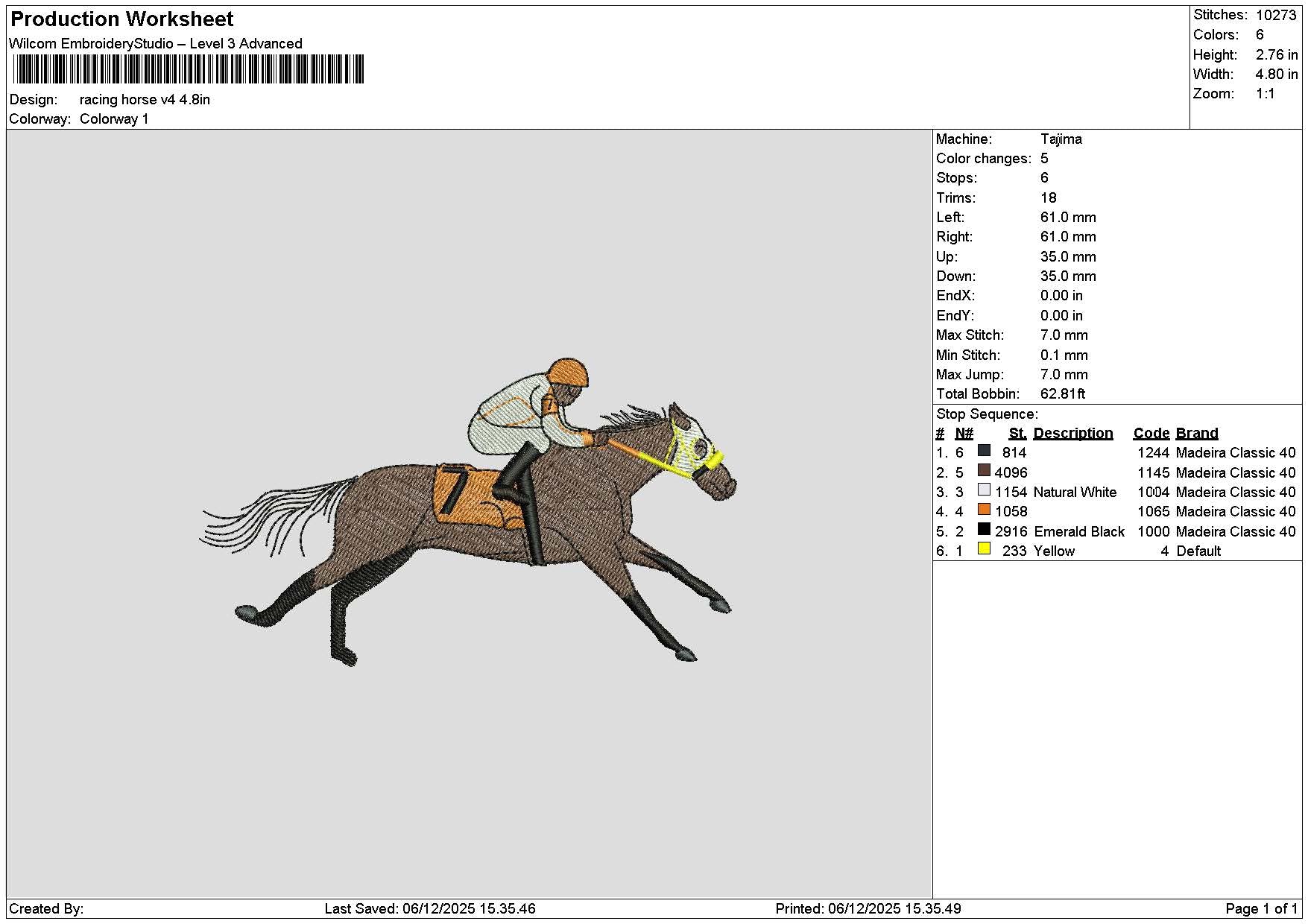Click the racing horse design preview
The height and width of the screenshot is (924, 1308).
click(x=468, y=512)
